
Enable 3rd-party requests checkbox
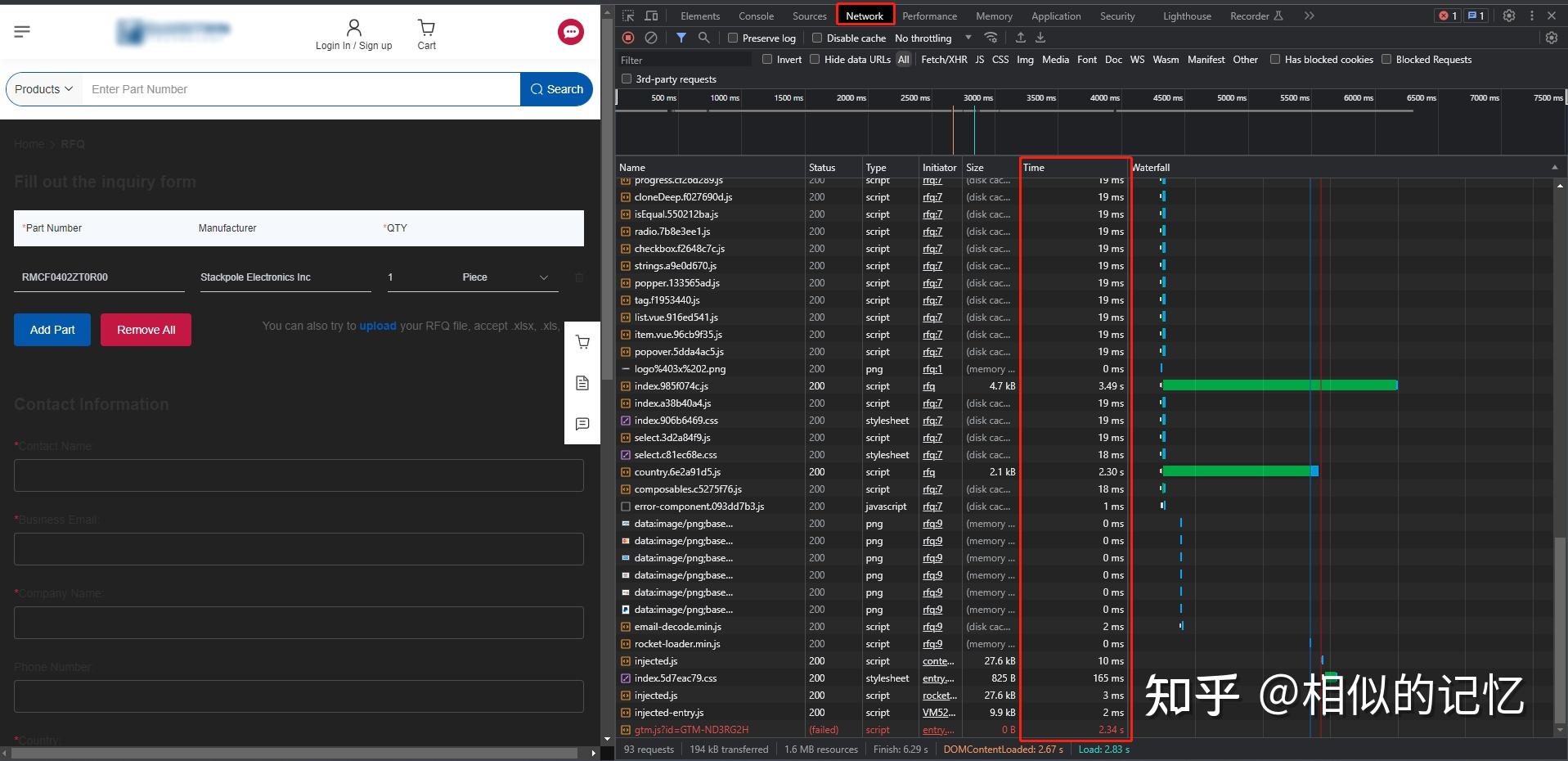[x=627, y=79]
